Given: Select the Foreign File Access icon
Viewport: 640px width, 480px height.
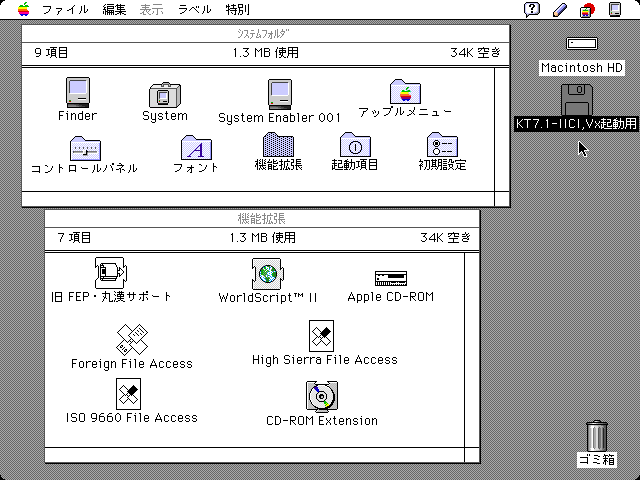Looking at the screenshot, I should pyautogui.click(x=132, y=340).
